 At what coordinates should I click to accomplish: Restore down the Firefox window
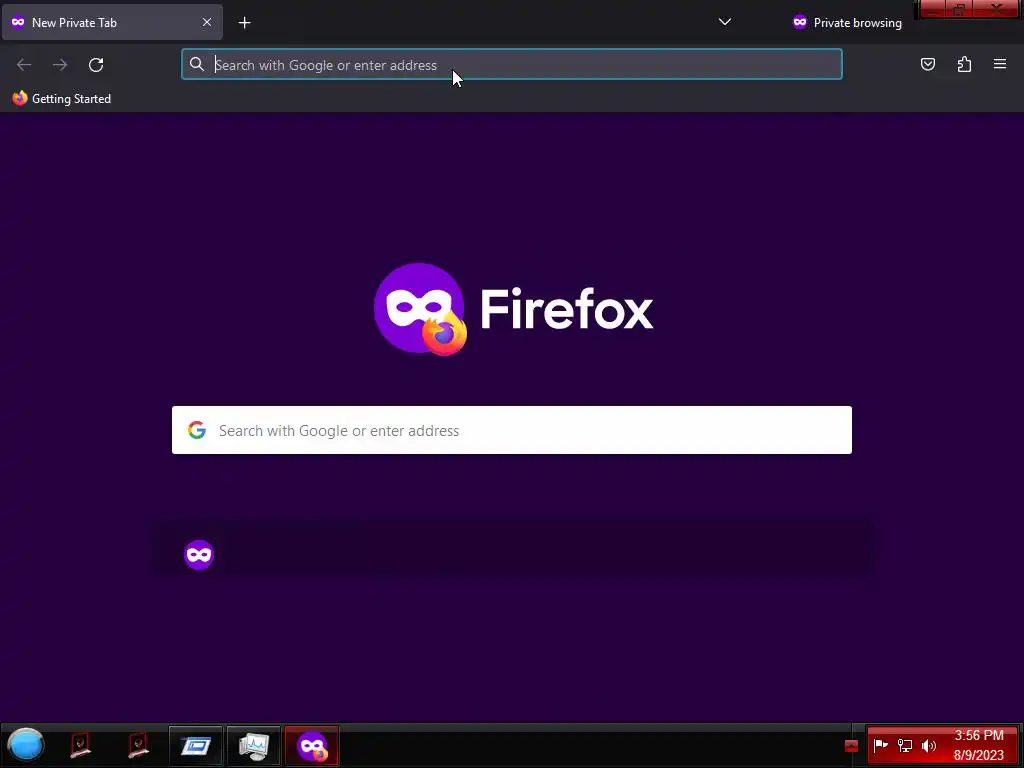coord(959,9)
